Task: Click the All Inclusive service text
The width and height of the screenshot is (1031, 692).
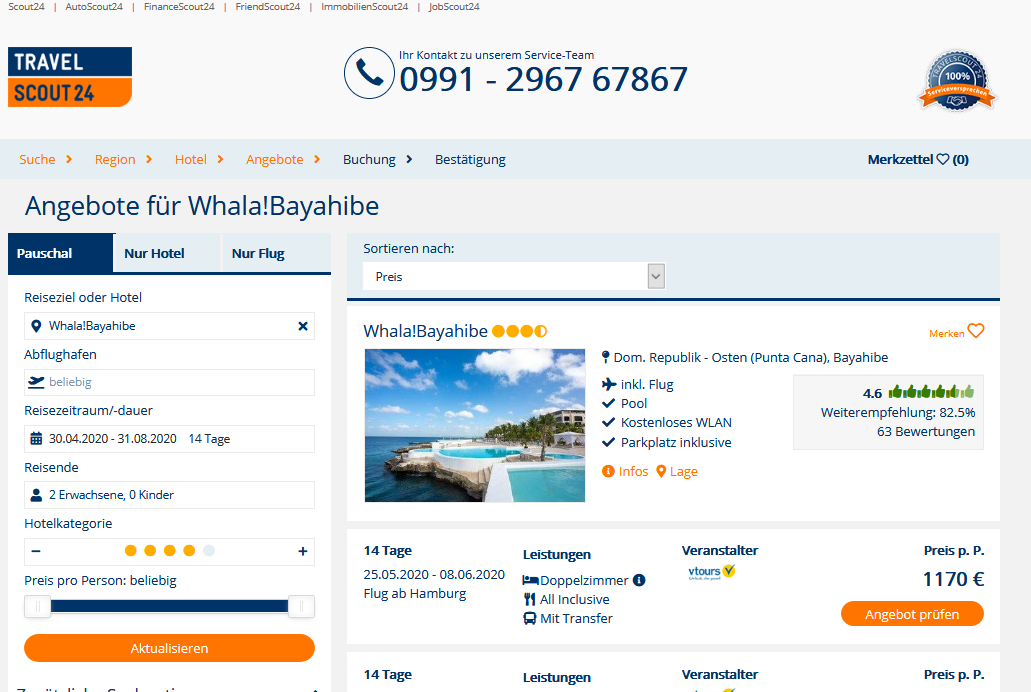Action: click(x=575, y=599)
